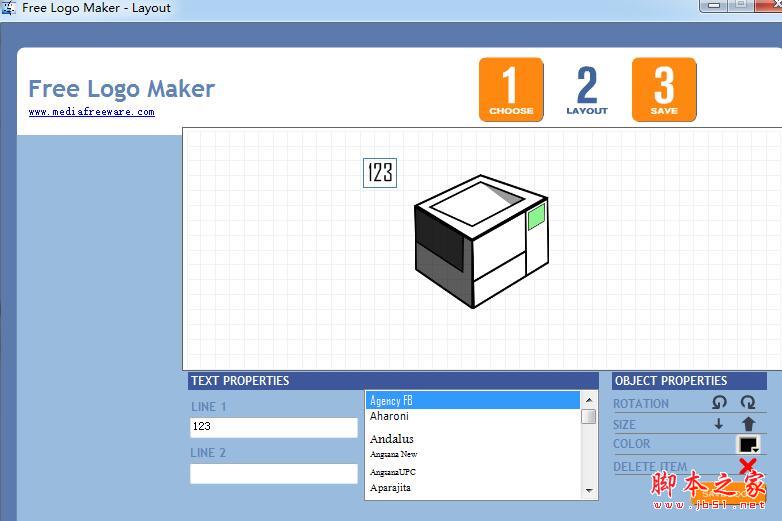Click the empty Line 2 field
Viewport: 782px width, 521px height.
tap(274, 474)
